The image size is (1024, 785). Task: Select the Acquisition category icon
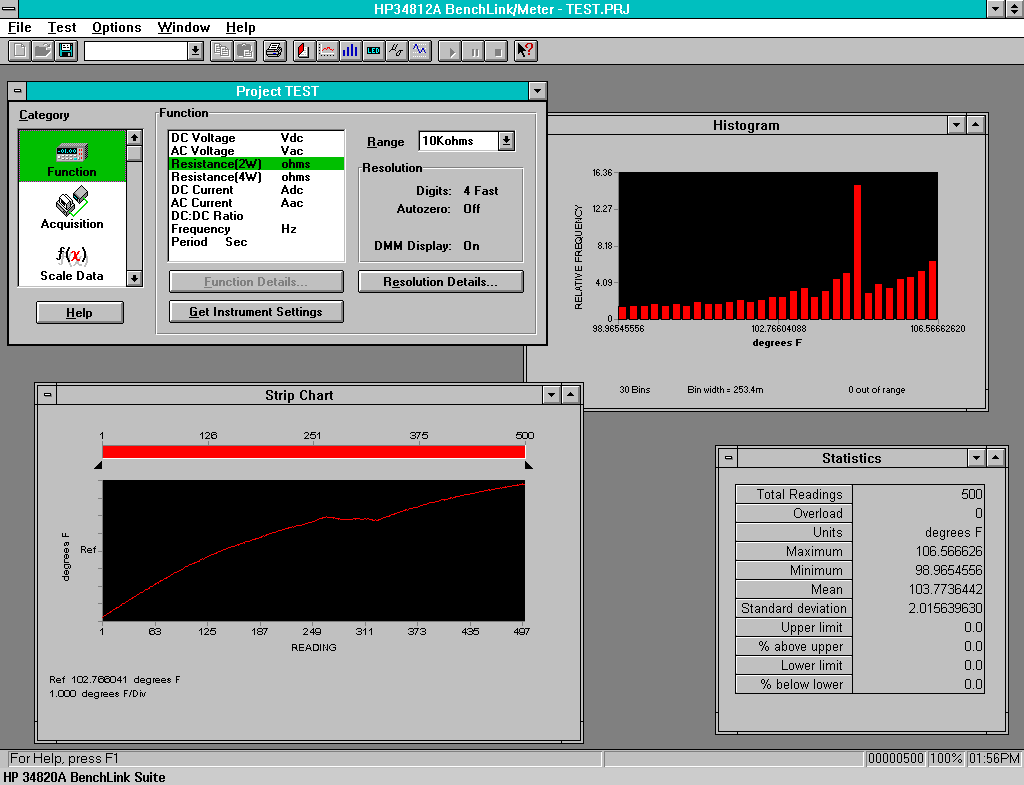tap(72, 208)
